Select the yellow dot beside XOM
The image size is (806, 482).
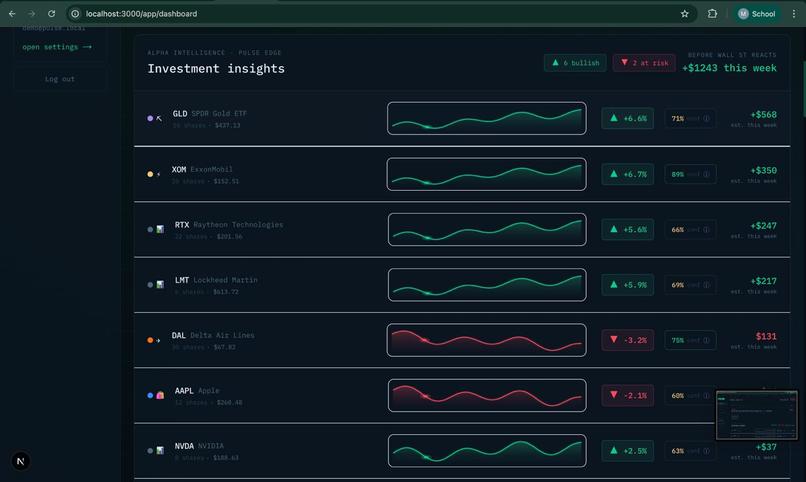click(150, 174)
